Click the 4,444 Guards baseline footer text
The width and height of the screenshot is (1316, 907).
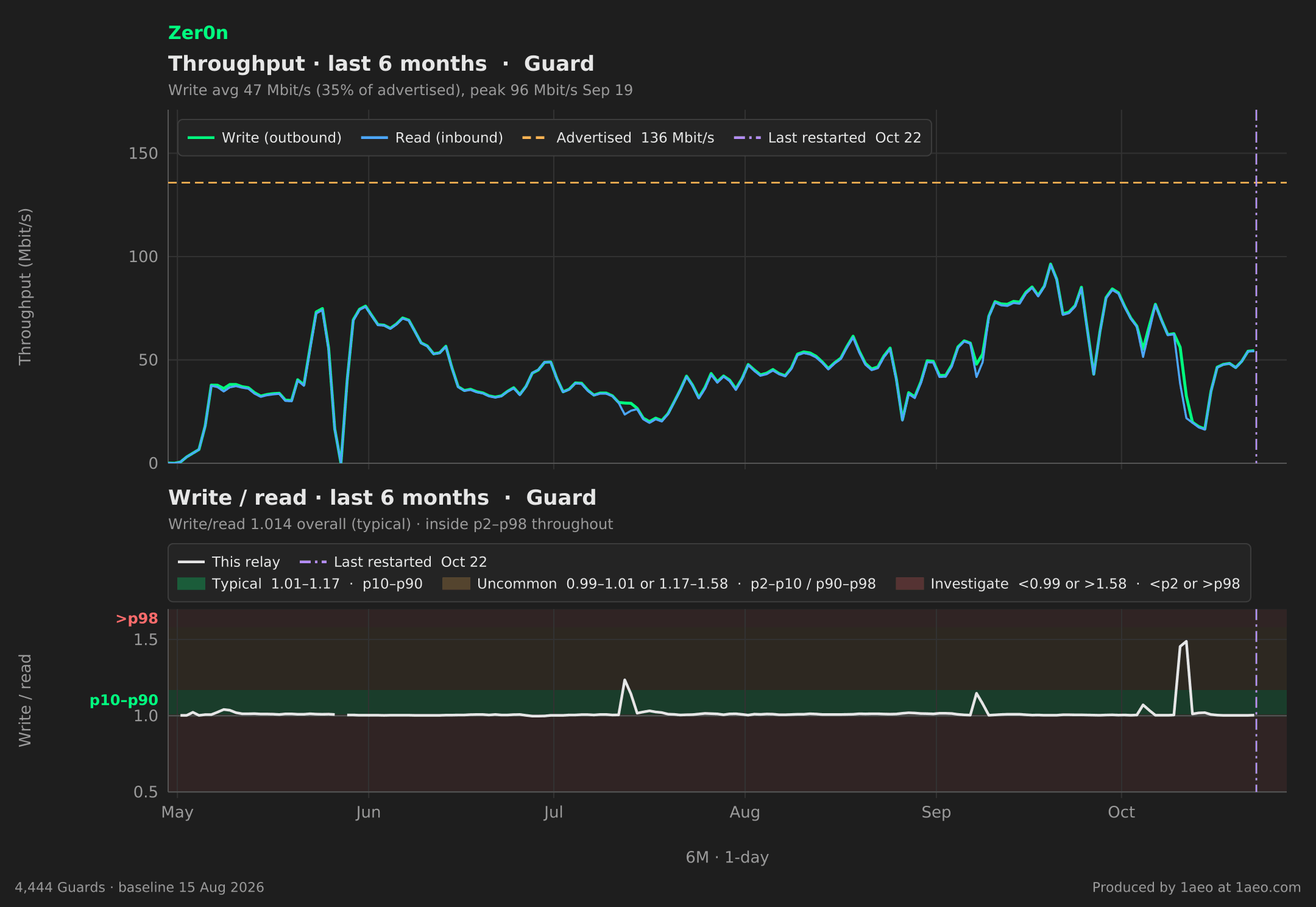click(x=140, y=887)
